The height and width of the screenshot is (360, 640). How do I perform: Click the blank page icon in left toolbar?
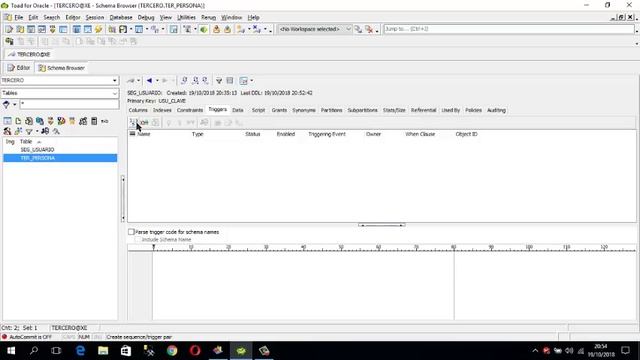(x=18, y=121)
